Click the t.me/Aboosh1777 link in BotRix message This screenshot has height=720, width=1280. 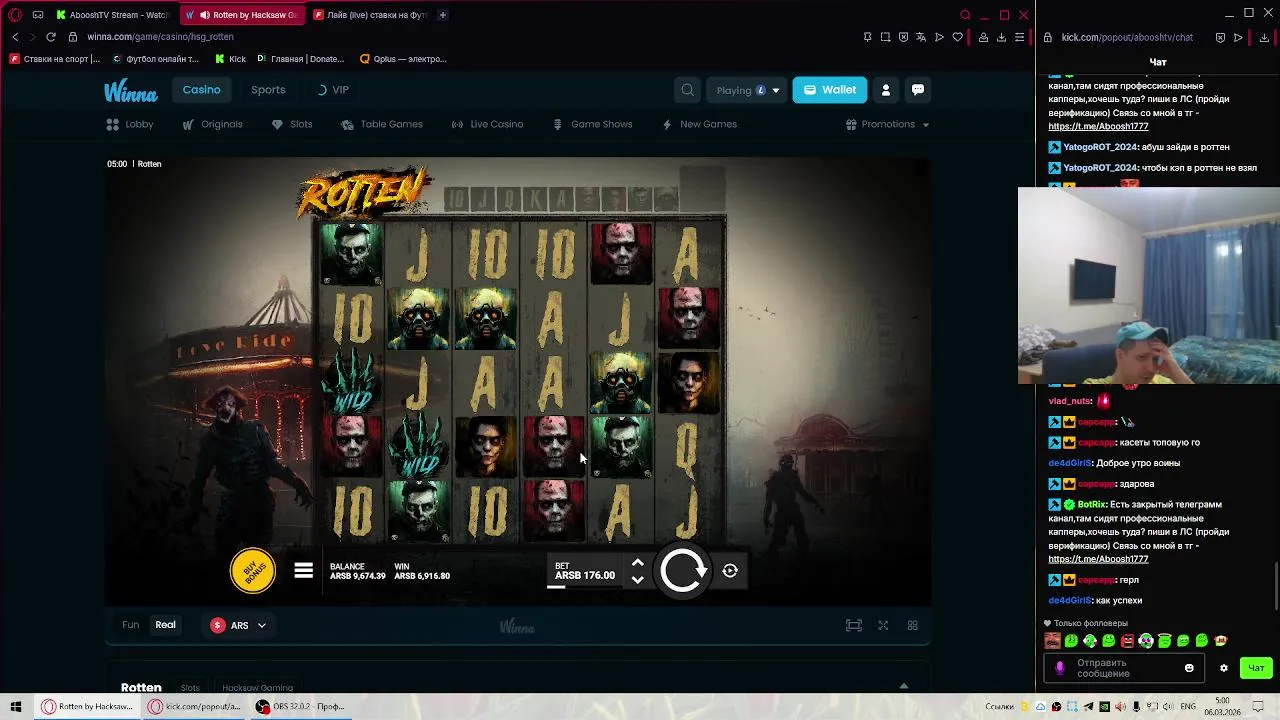pos(1098,559)
